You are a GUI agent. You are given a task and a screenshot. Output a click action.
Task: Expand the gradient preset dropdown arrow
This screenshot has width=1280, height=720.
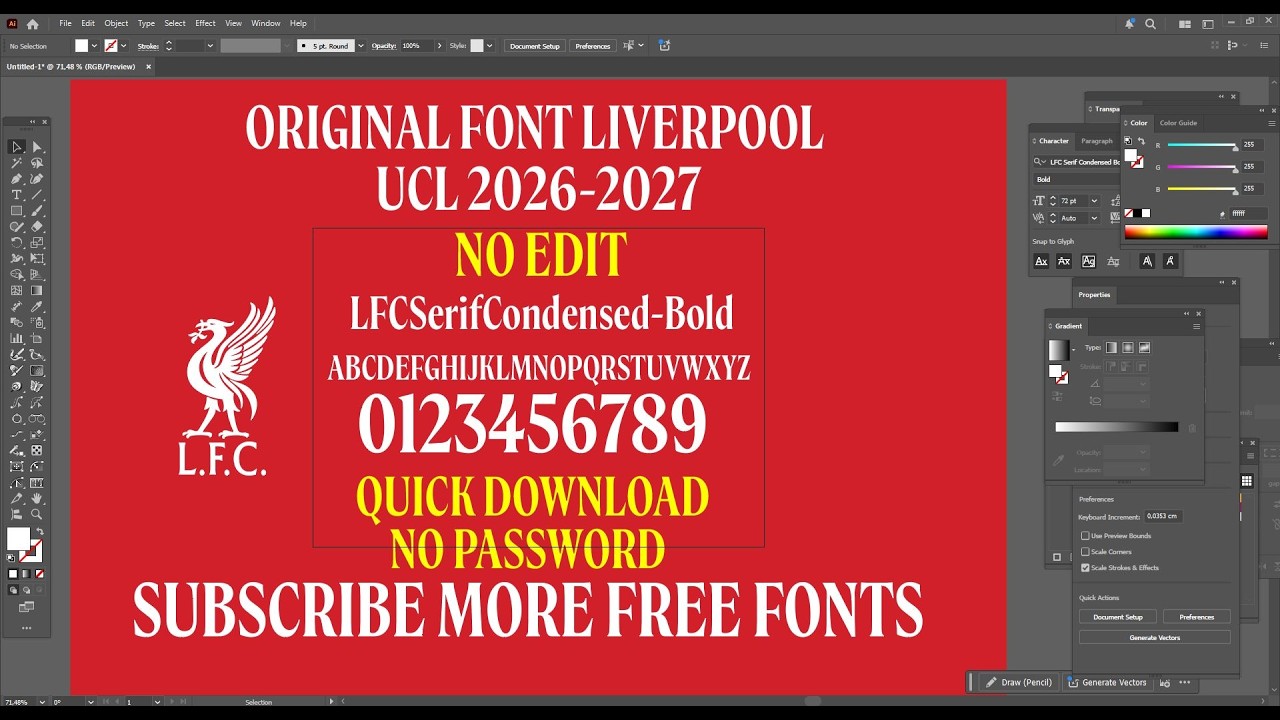coord(1074,350)
